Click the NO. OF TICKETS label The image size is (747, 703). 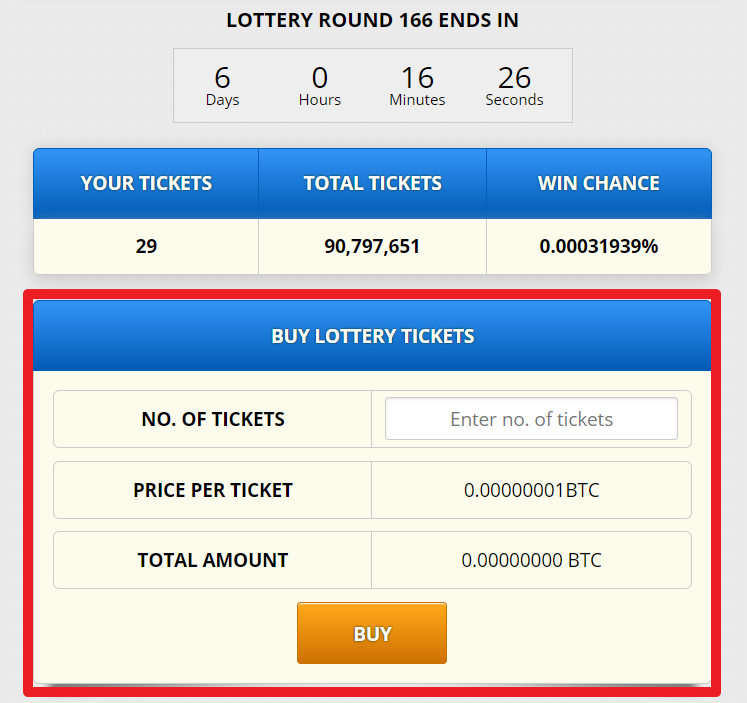click(213, 419)
